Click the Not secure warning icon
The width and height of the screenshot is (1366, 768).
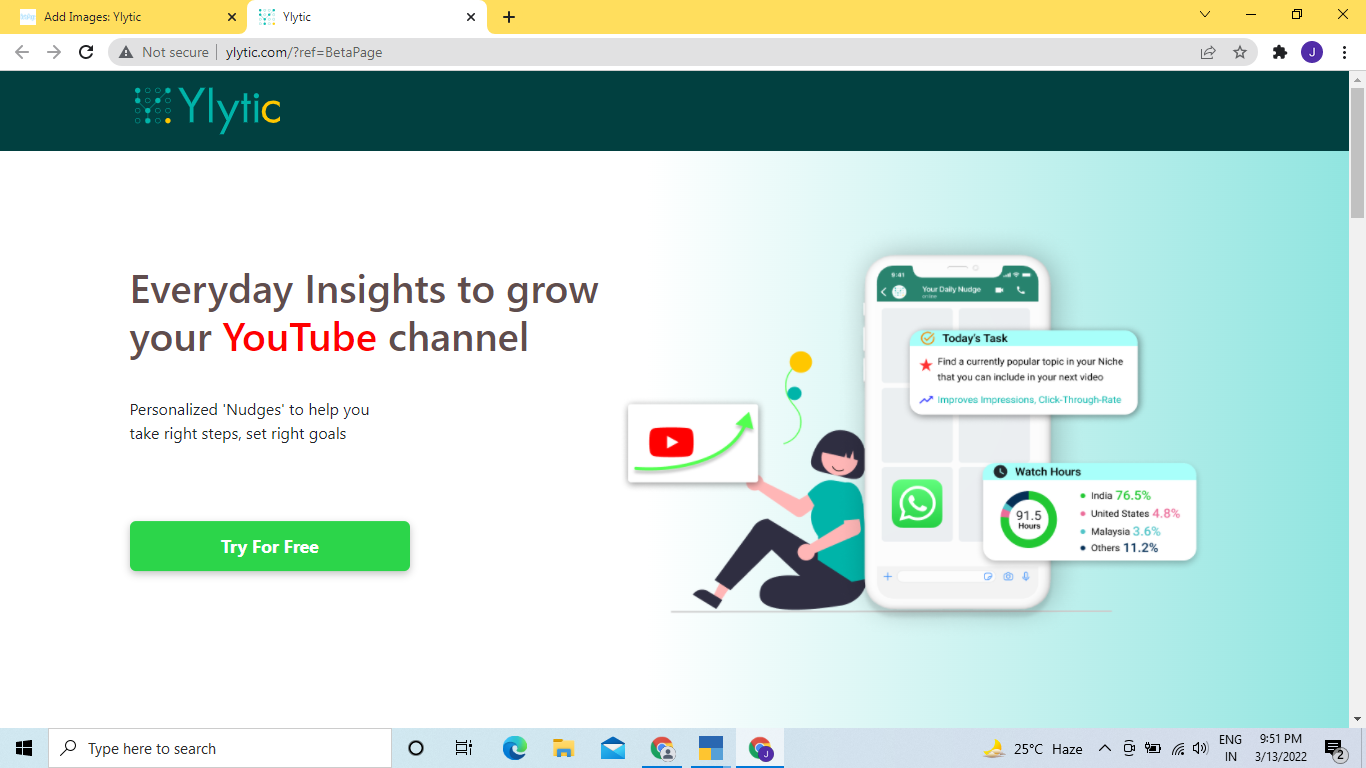[x=127, y=52]
